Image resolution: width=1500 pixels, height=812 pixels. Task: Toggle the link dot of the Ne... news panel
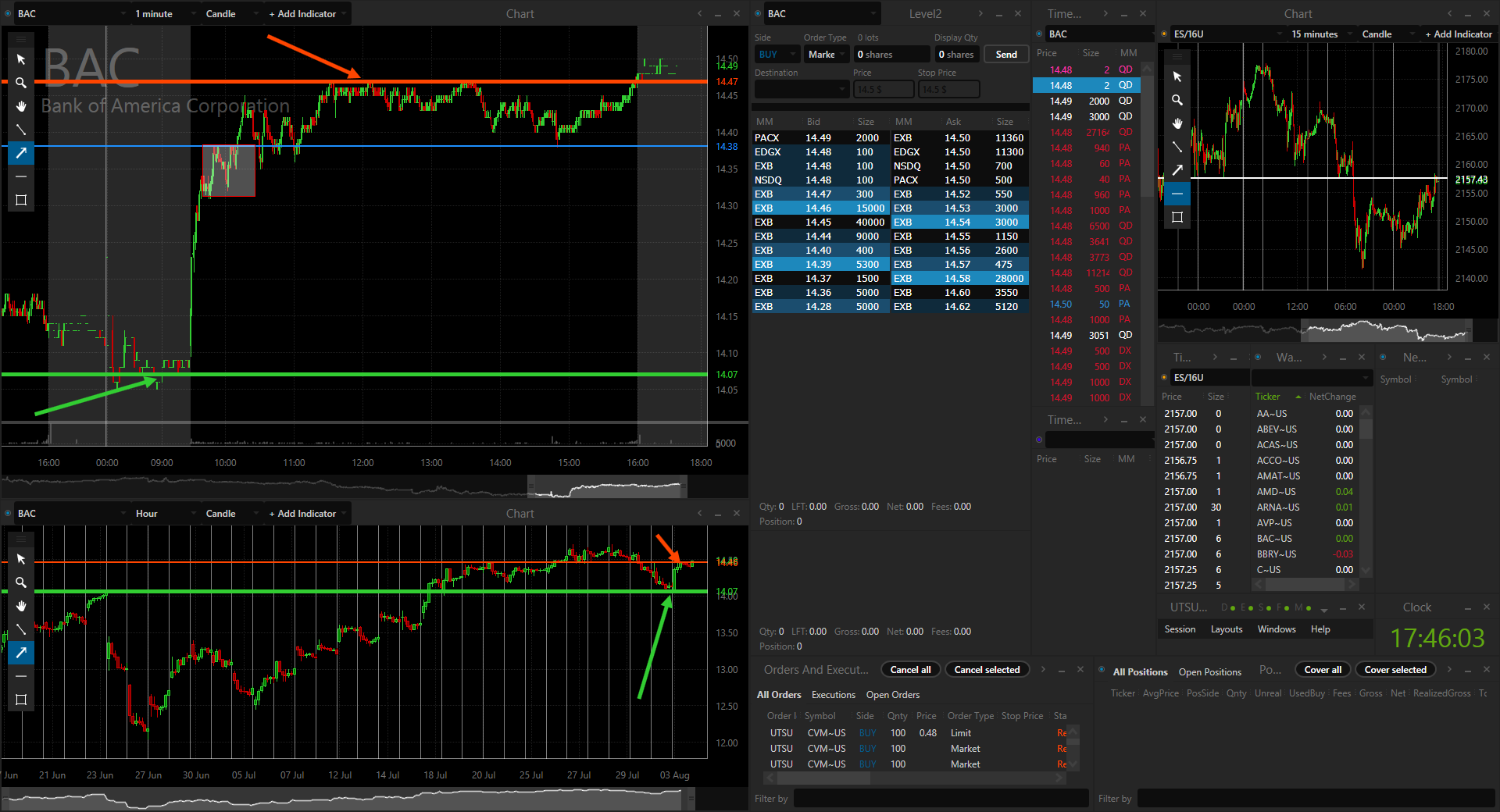[x=1383, y=357]
